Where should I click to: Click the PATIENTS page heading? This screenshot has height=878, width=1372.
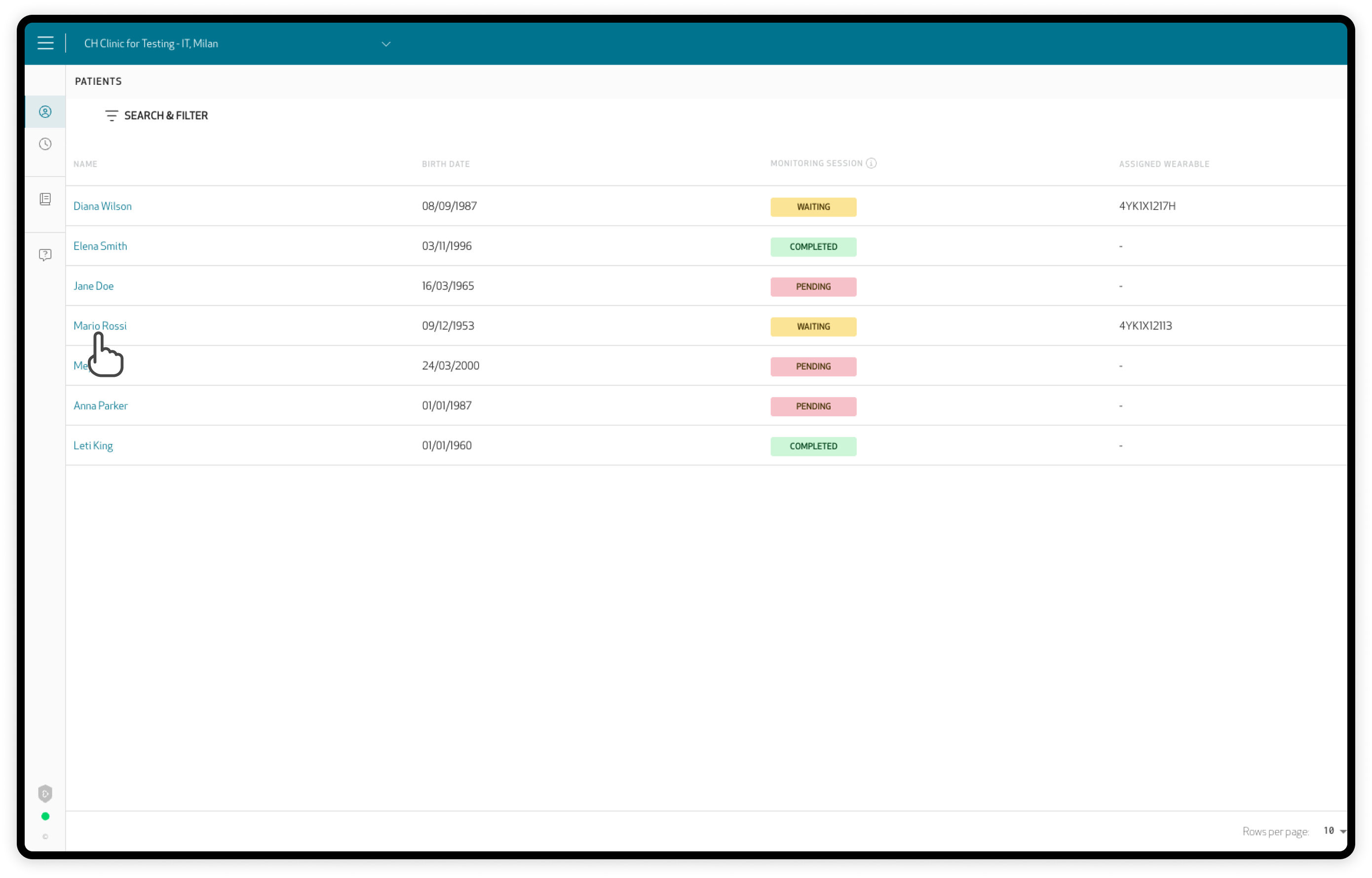(x=98, y=81)
